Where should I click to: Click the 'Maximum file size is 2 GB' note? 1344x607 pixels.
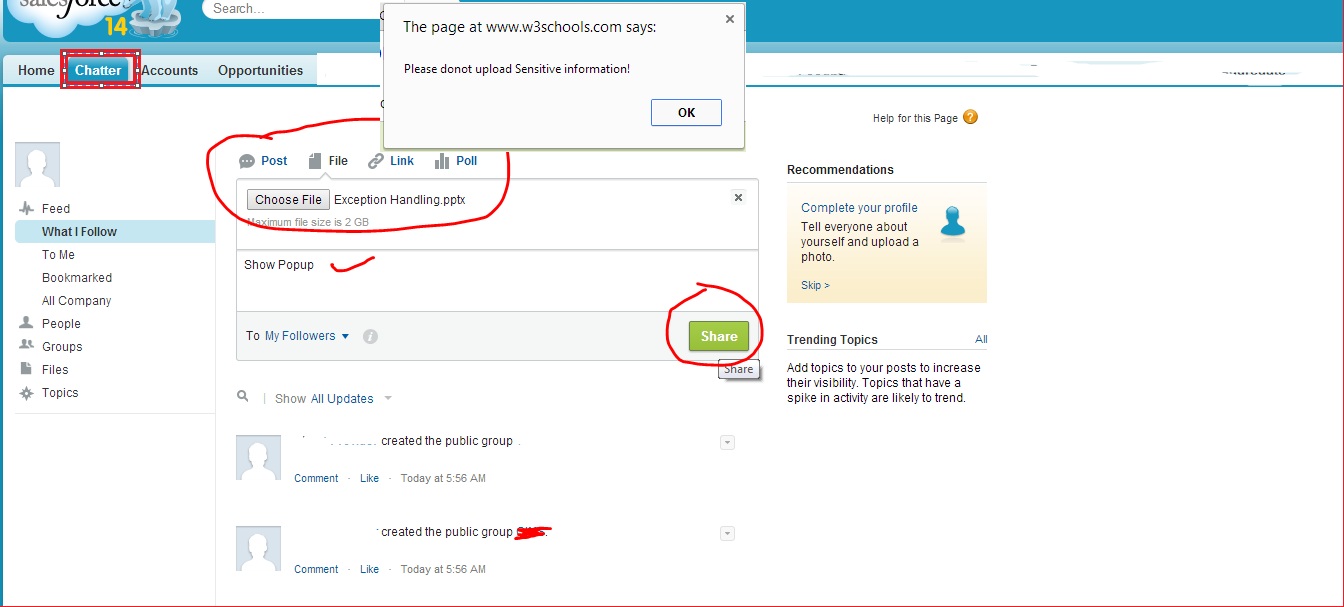coord(308,222)
